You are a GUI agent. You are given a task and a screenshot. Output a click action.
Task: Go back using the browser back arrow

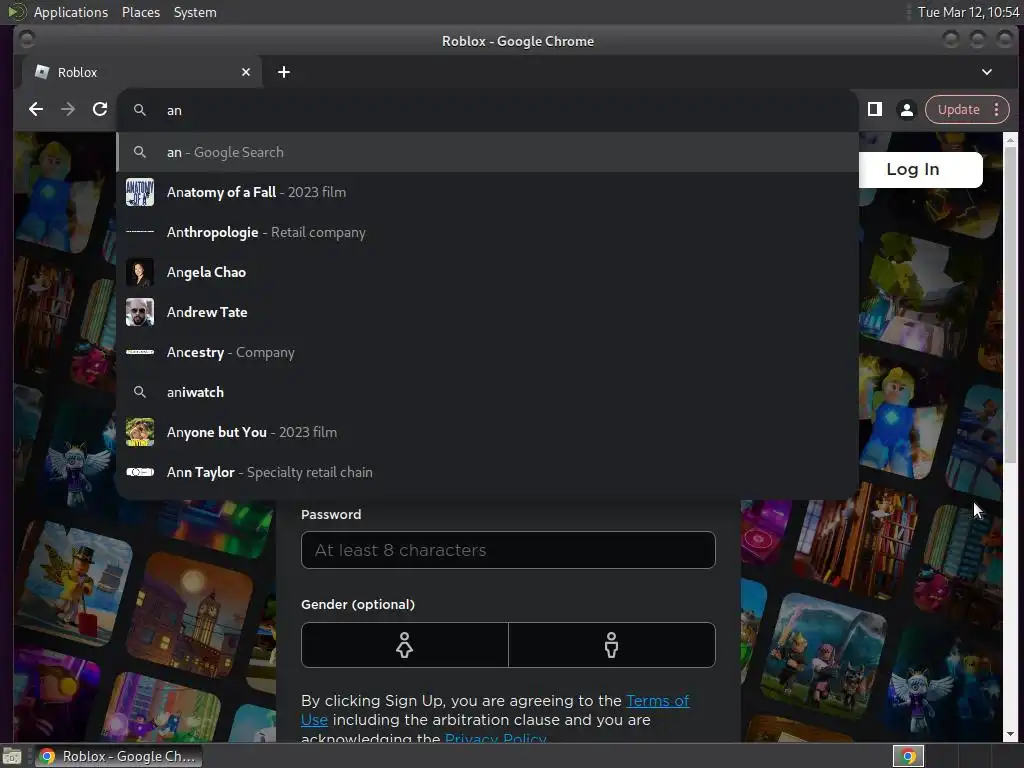(36, 110)
